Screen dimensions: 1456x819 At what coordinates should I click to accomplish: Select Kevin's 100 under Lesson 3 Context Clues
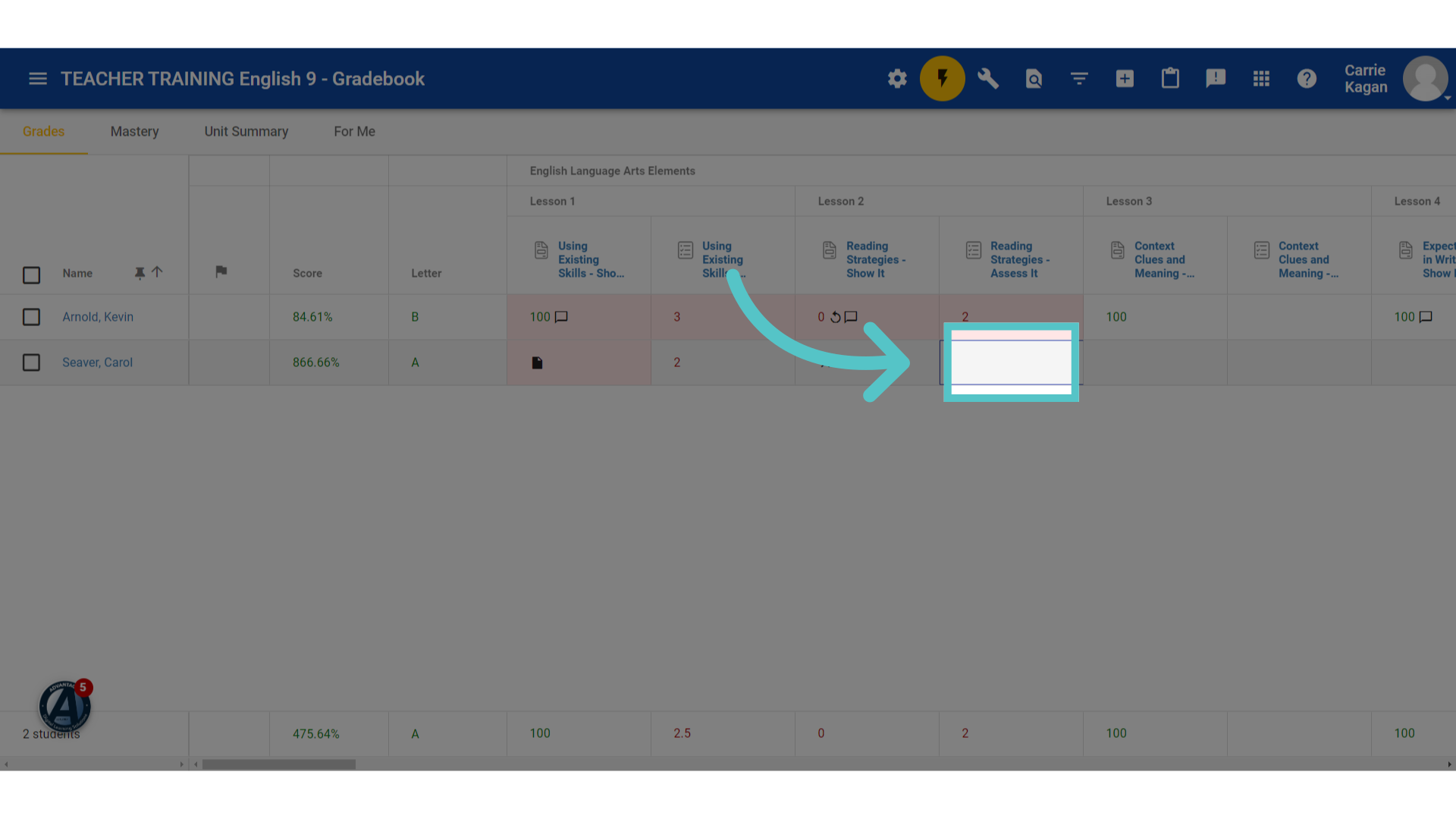click(1155, 317)
